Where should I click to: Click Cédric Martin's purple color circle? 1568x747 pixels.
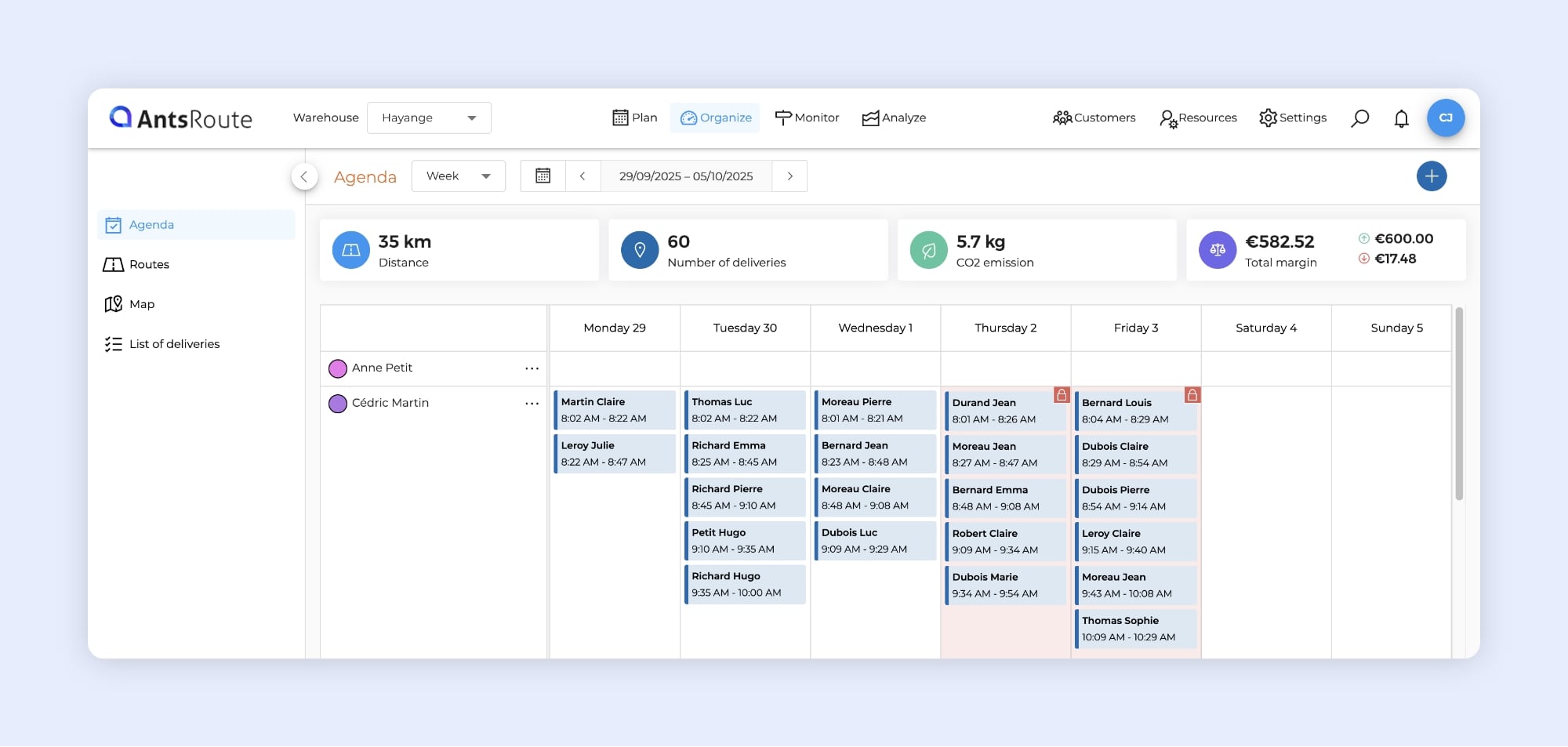338,404
